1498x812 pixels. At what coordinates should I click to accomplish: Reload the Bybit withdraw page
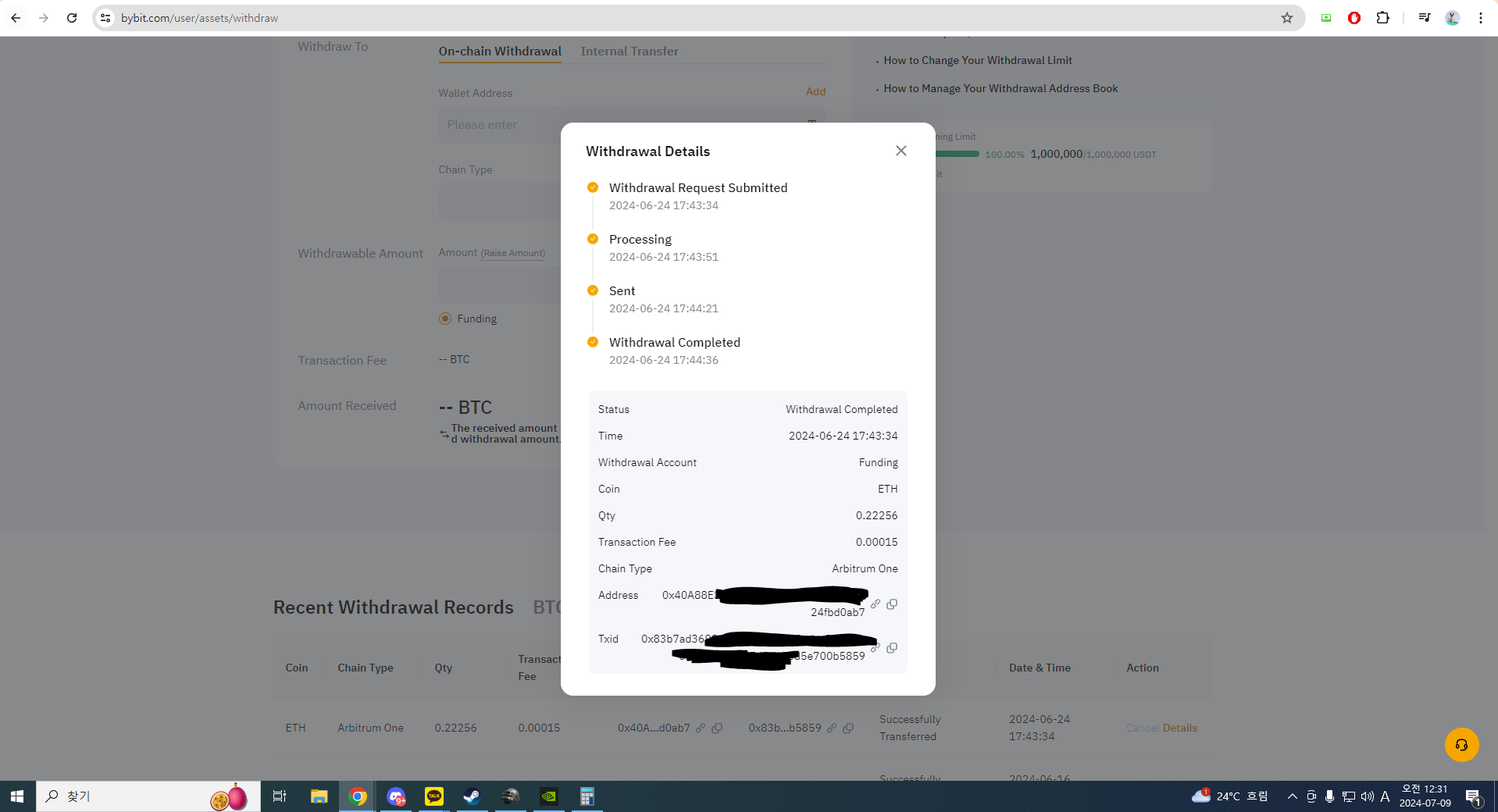click(72, 18)
